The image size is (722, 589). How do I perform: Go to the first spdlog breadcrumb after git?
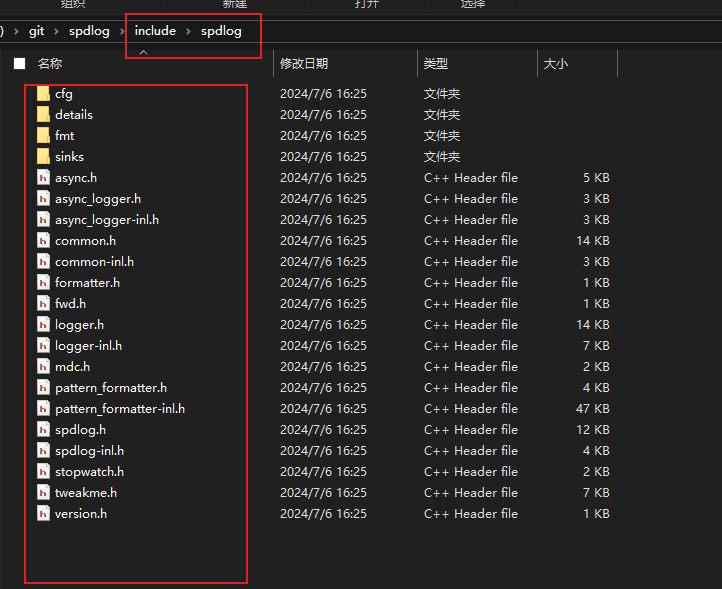(x=89, y=31)
